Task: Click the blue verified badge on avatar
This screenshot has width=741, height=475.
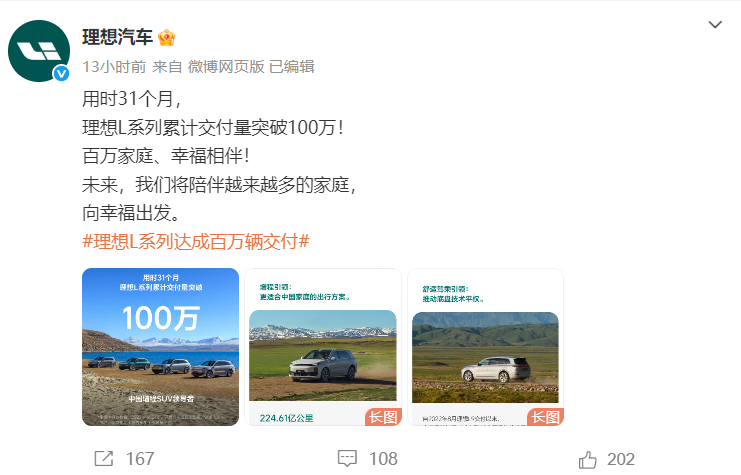Action: point(61,73)
